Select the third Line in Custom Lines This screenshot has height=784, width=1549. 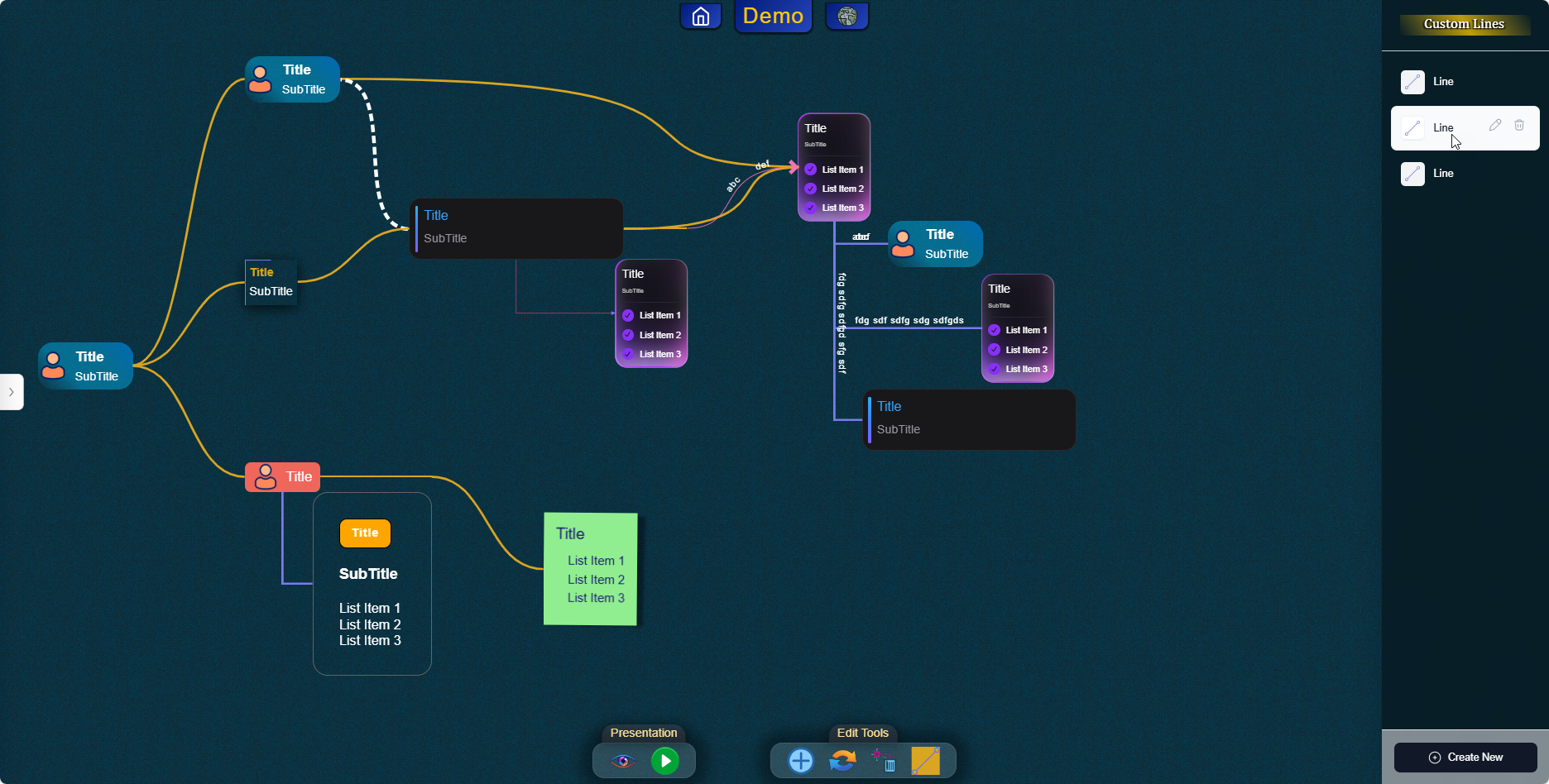click(1443, 174)
